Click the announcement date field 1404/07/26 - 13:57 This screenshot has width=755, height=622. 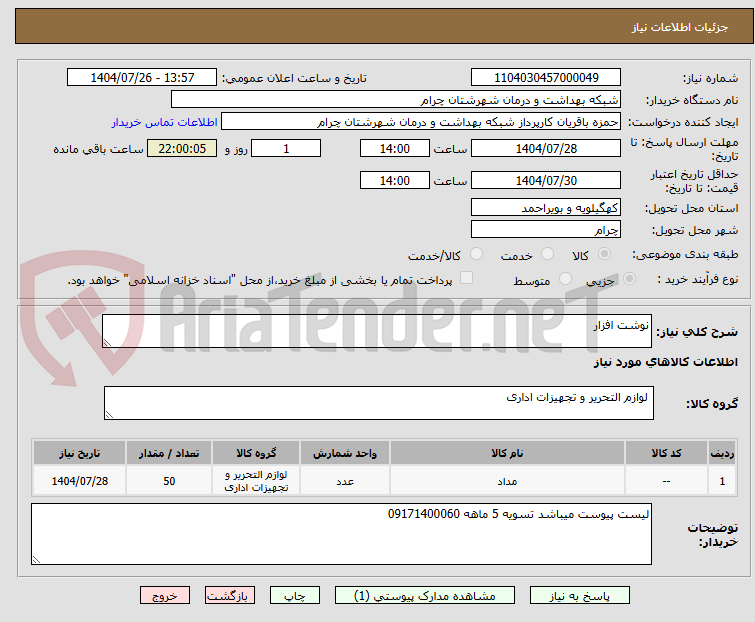(x=142, y=78)
